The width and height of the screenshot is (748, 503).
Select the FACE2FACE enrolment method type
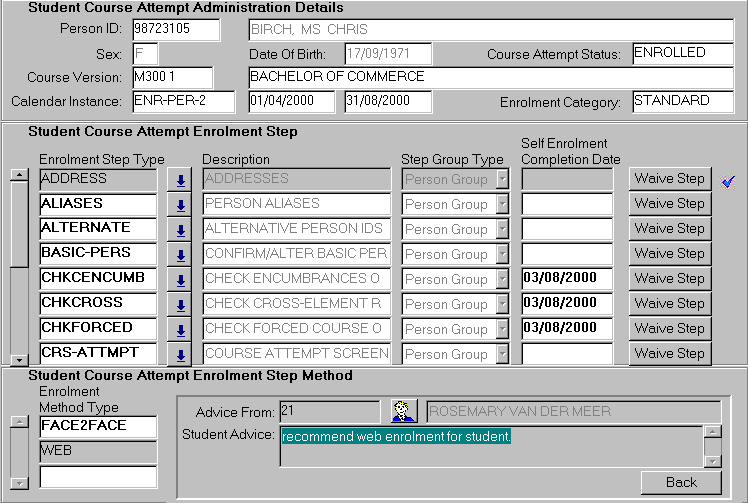click(x=97, y=427)
